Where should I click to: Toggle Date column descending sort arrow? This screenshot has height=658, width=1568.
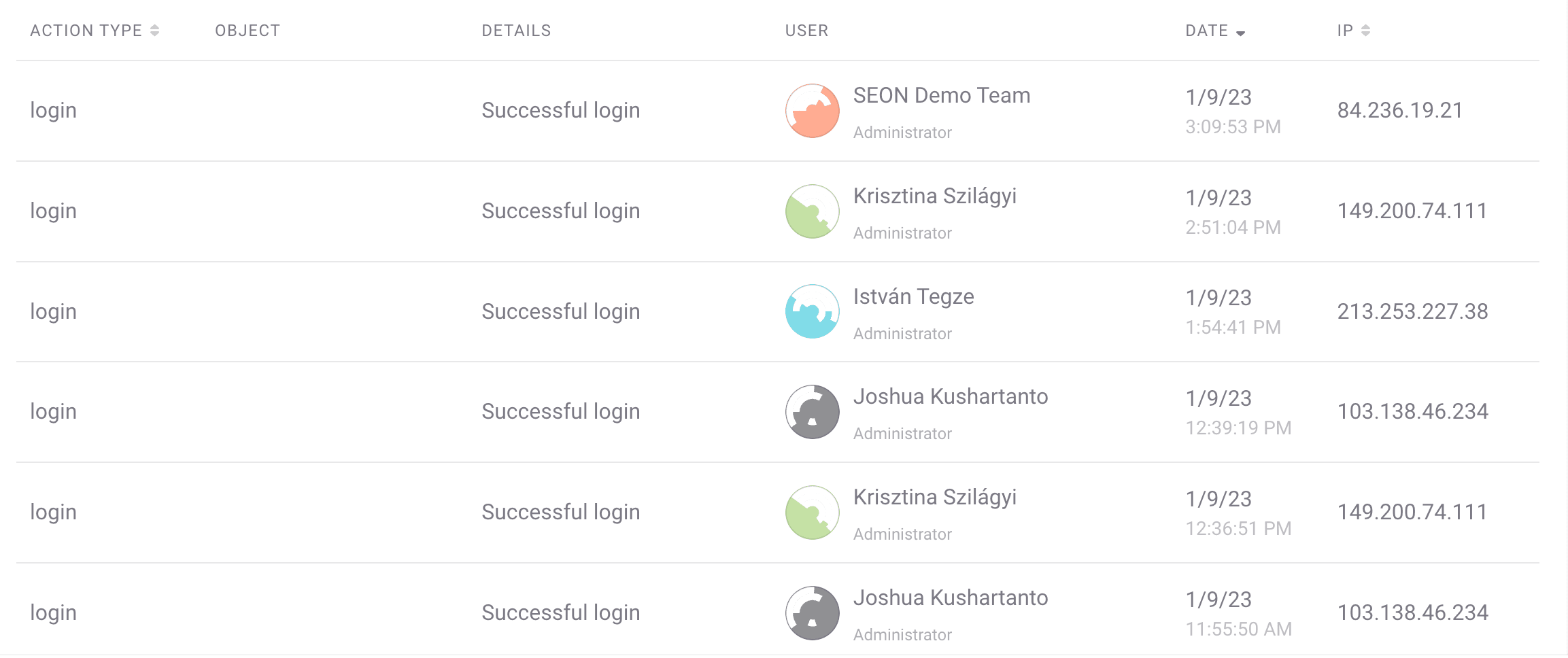pos(1240,33)
